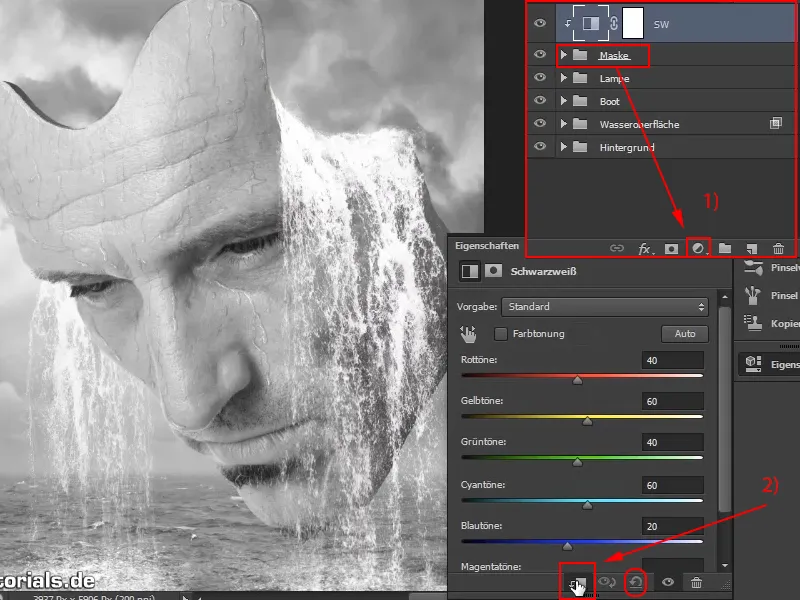Click the Properties vertical scrollbar thumb
The image size is (800, 600).
pos(724,408)
